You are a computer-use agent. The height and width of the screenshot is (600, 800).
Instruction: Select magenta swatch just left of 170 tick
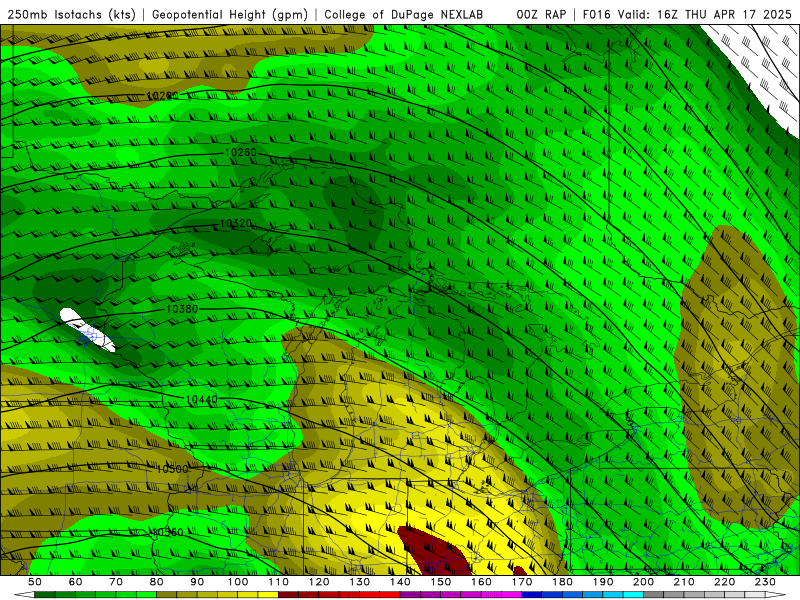[x=511, y=595]
